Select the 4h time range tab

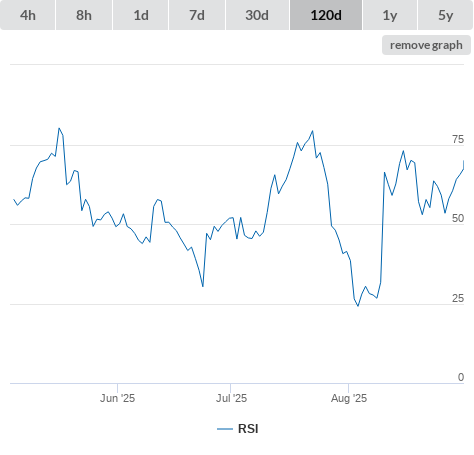(28, 15)
